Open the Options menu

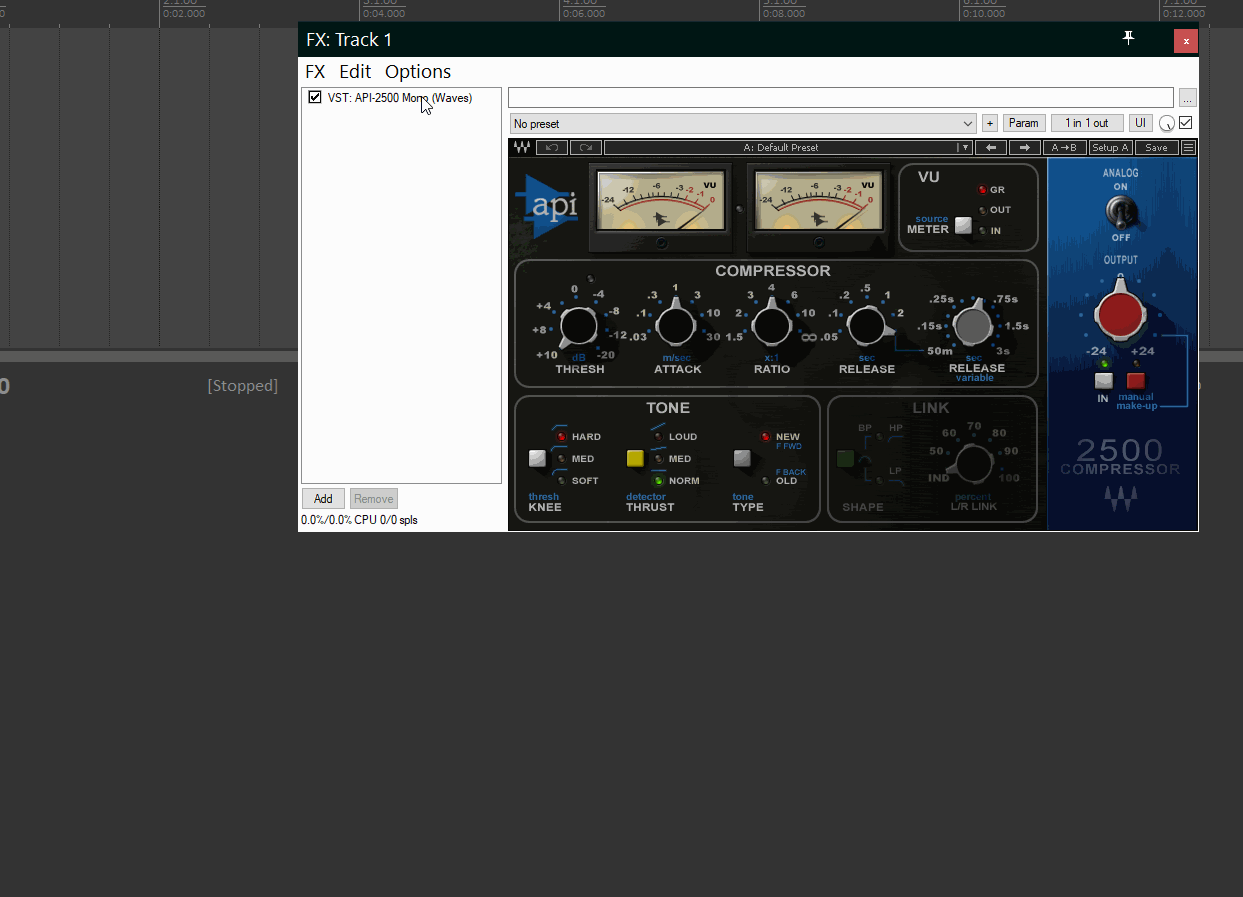pos(418,72)
